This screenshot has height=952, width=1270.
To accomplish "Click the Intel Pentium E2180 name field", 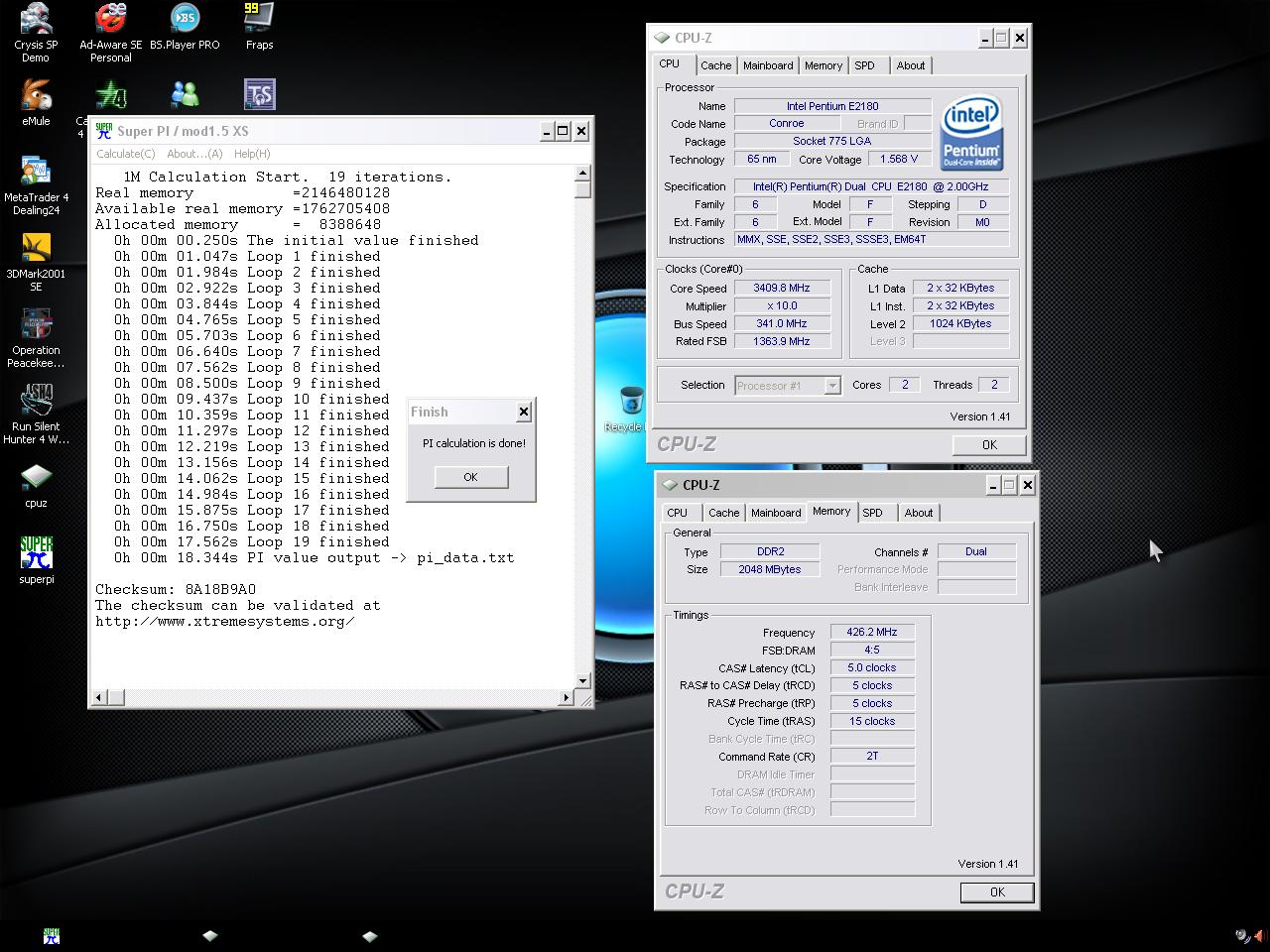I will point(831,106).
